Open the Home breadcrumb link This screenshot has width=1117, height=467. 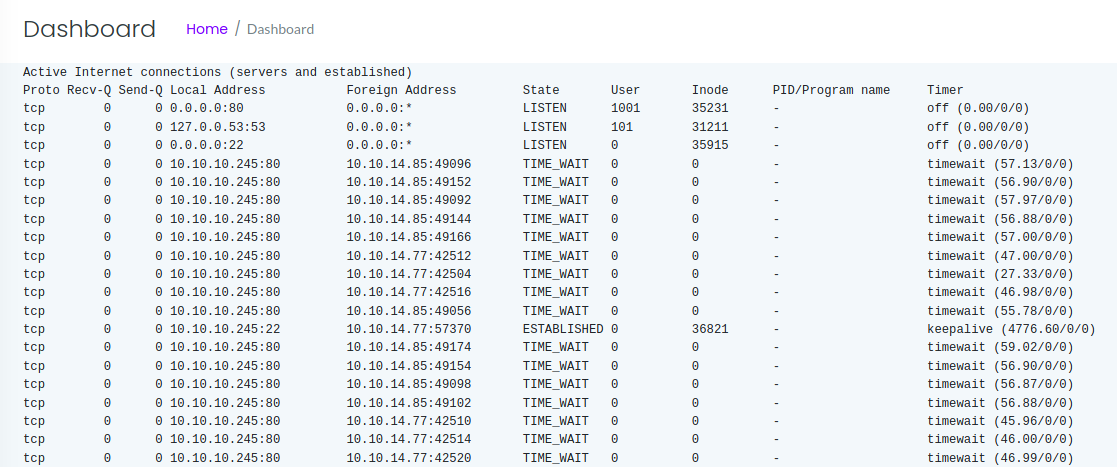pos(207,29)
